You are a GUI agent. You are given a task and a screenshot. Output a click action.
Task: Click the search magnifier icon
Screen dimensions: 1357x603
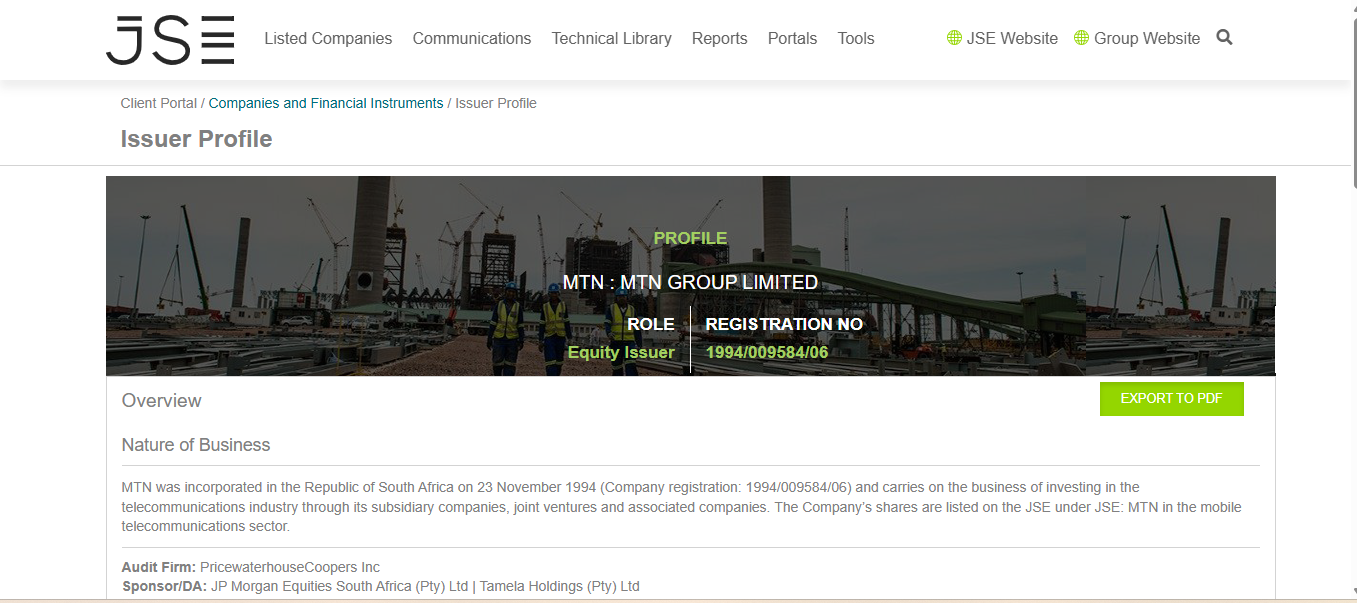[x=1224, y=38]
